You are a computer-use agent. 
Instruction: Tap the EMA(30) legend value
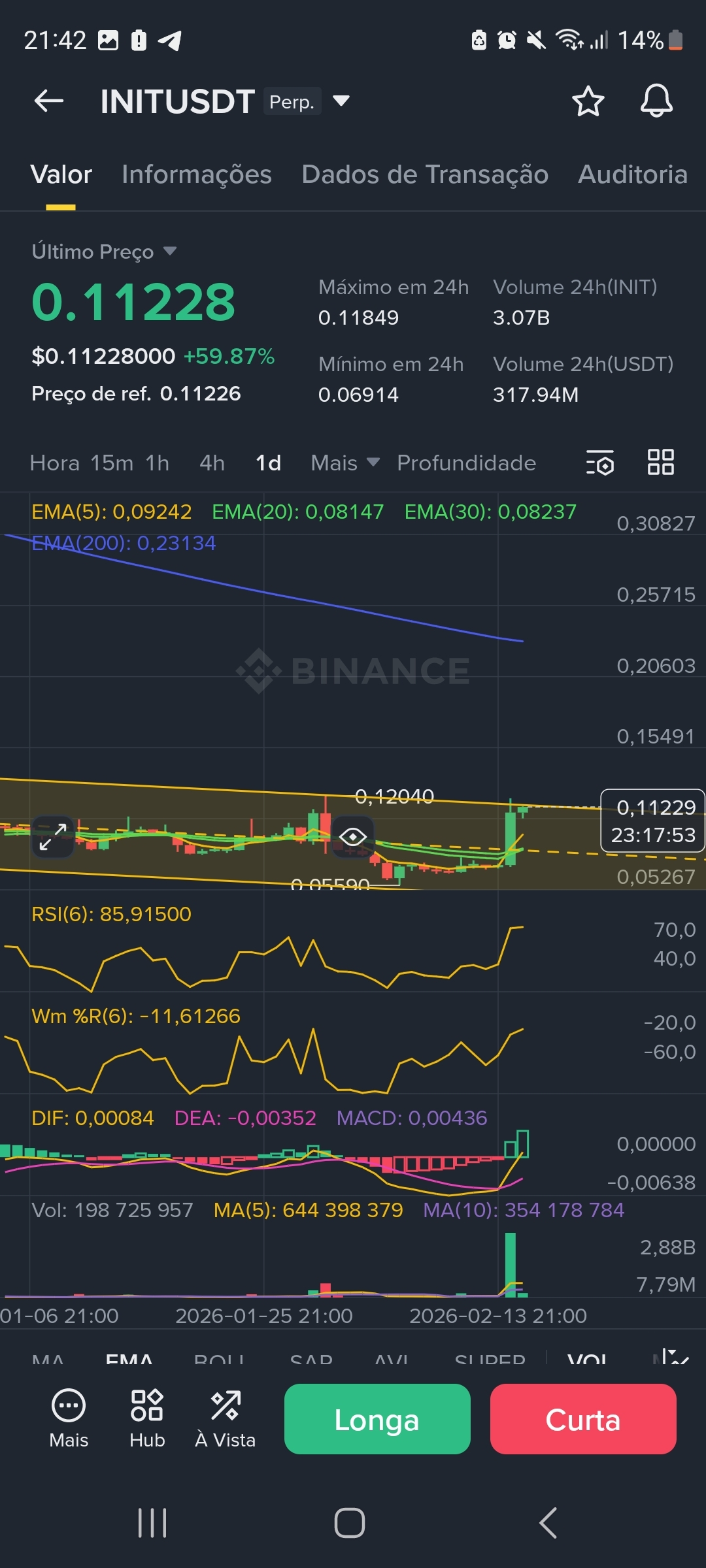490,512
